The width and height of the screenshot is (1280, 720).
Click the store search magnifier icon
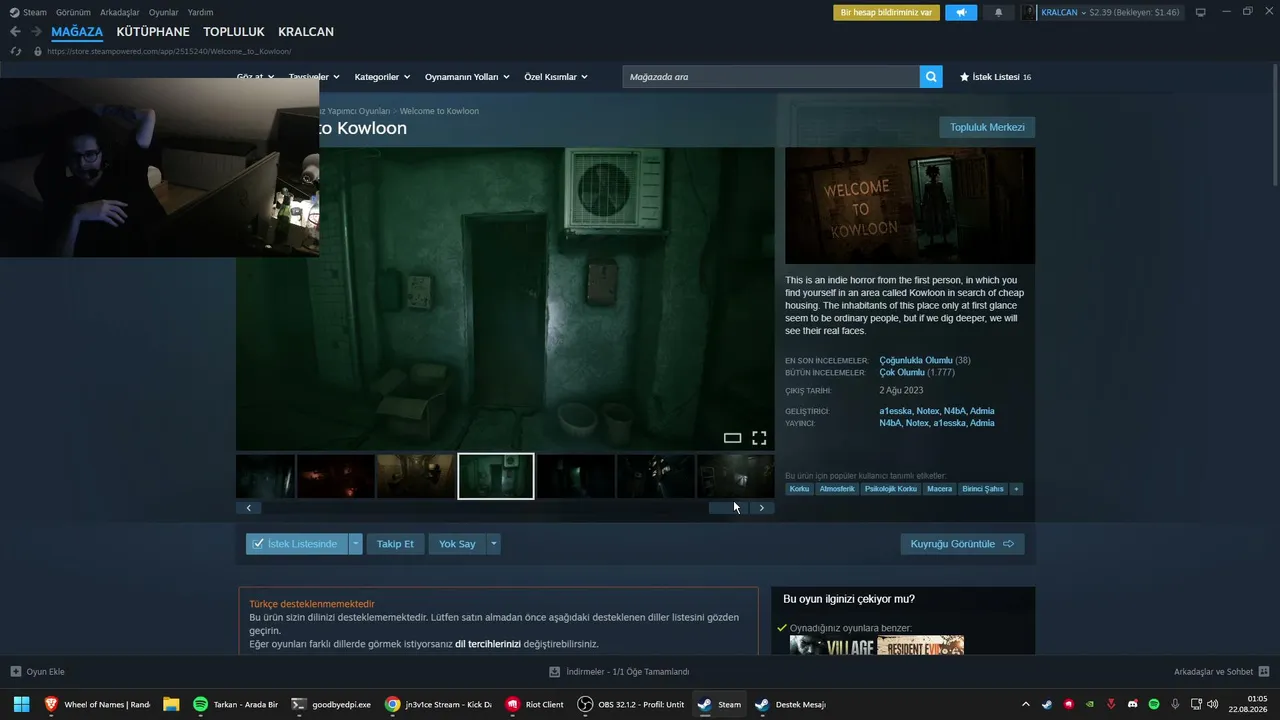pos(931,77)
